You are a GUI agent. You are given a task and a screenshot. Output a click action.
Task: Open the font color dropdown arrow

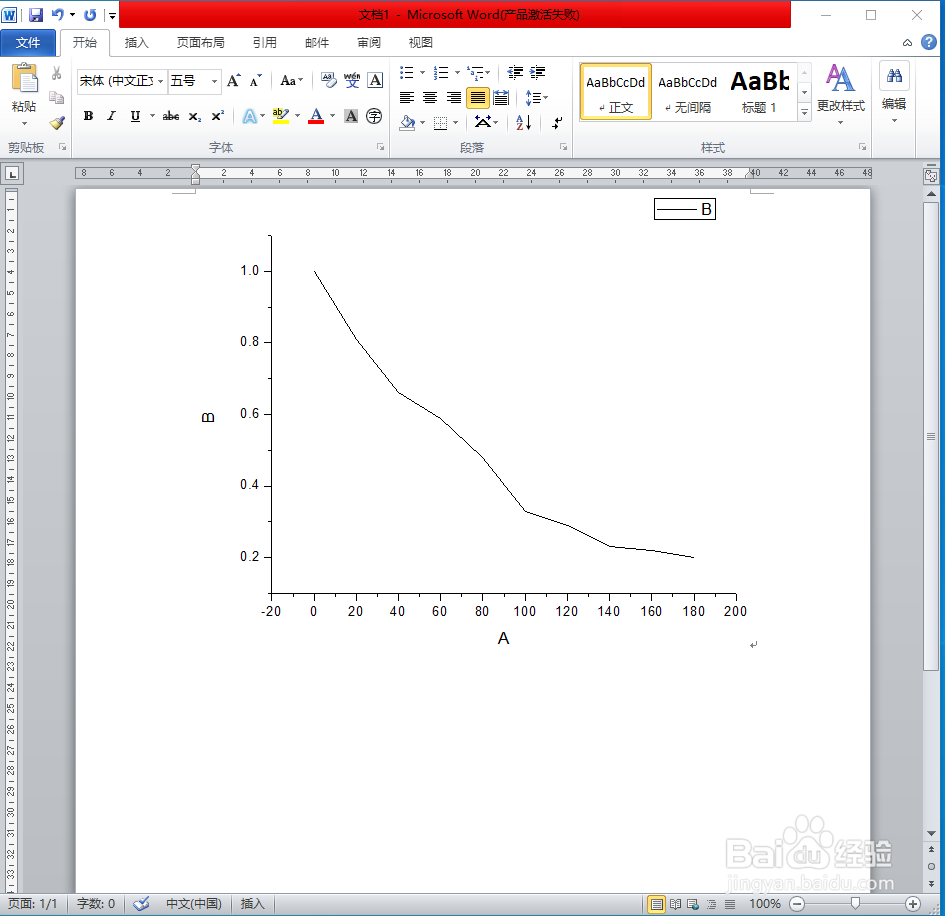point(332,116)
